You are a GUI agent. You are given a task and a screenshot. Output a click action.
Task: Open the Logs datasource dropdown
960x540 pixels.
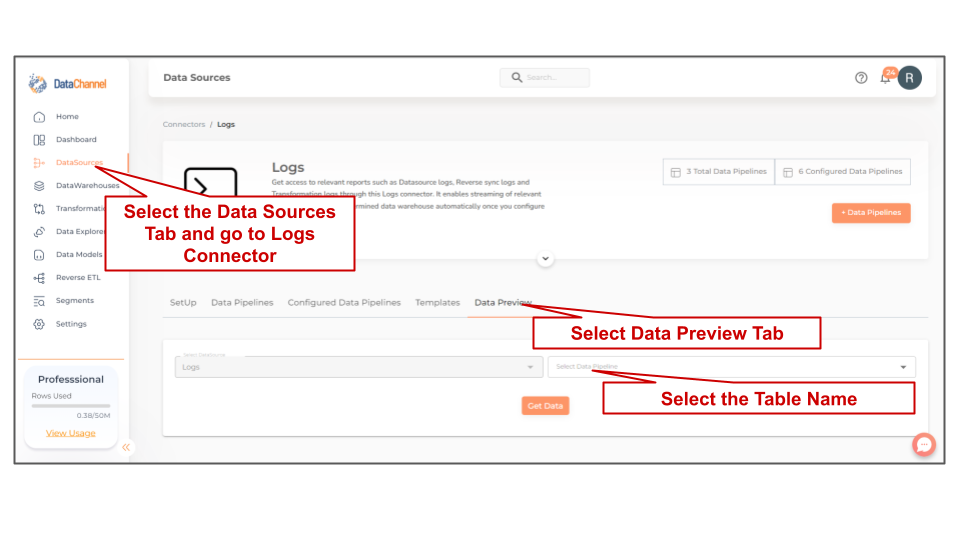pyautogui.click(x=359, y=367)
